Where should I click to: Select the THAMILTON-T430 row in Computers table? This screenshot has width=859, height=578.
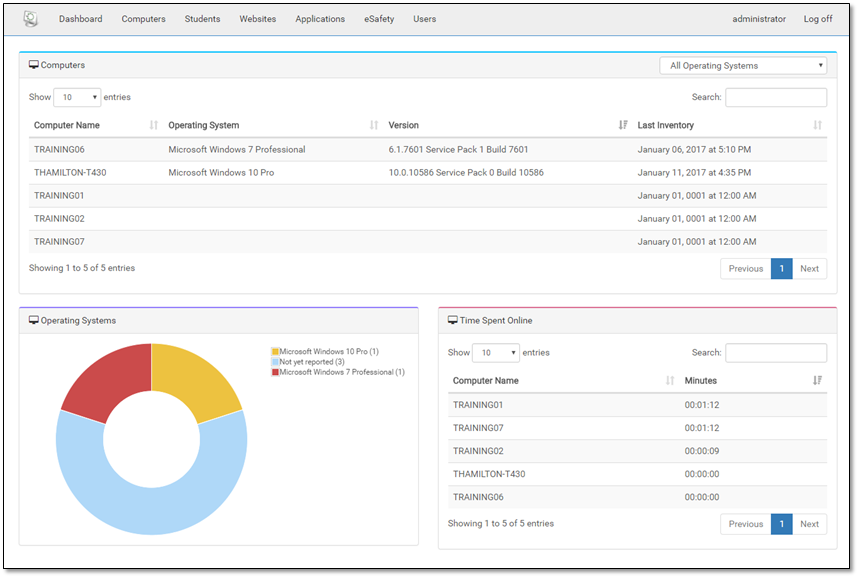[70, 173]
